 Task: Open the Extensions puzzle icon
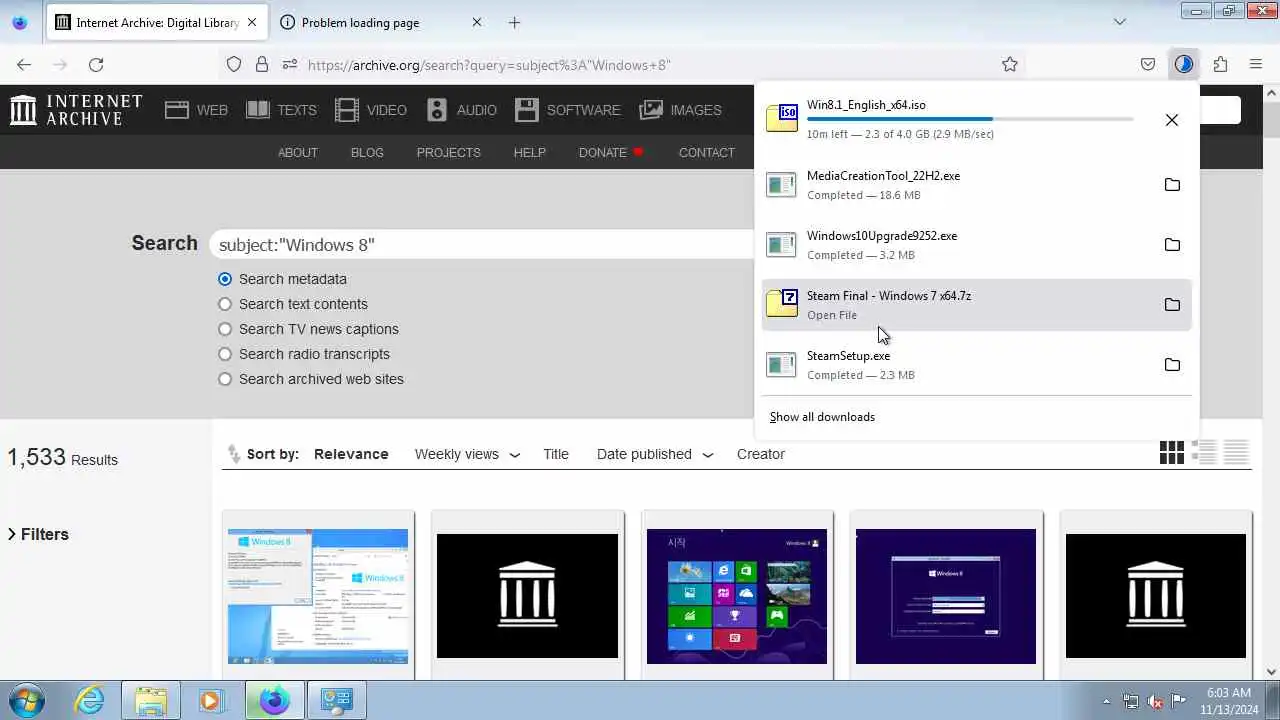[1220, 64]
